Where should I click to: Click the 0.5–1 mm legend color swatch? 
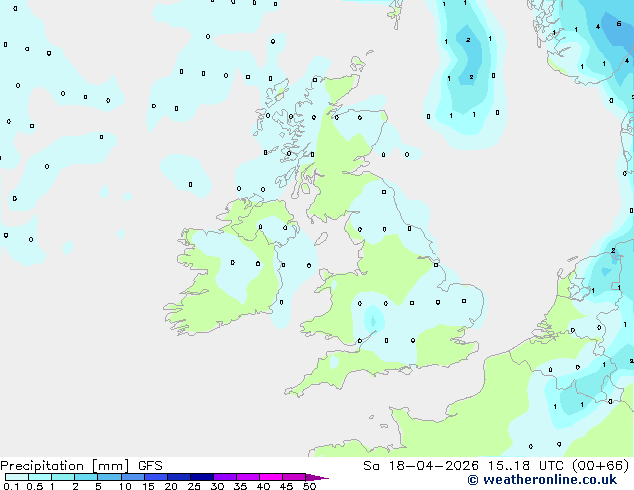click(x=40, y=477)
